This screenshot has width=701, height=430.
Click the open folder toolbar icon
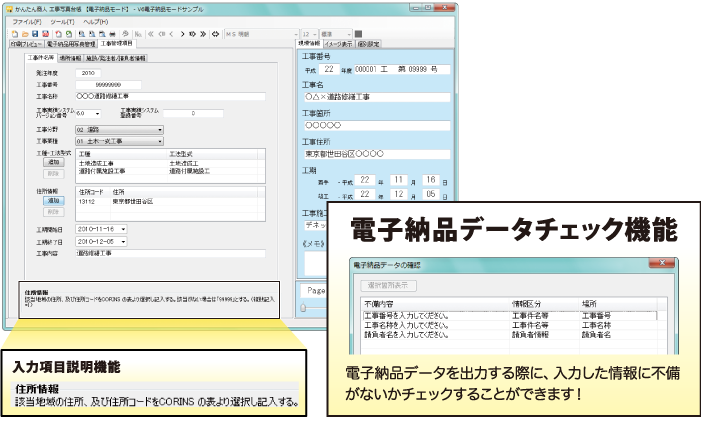[23, 33]
